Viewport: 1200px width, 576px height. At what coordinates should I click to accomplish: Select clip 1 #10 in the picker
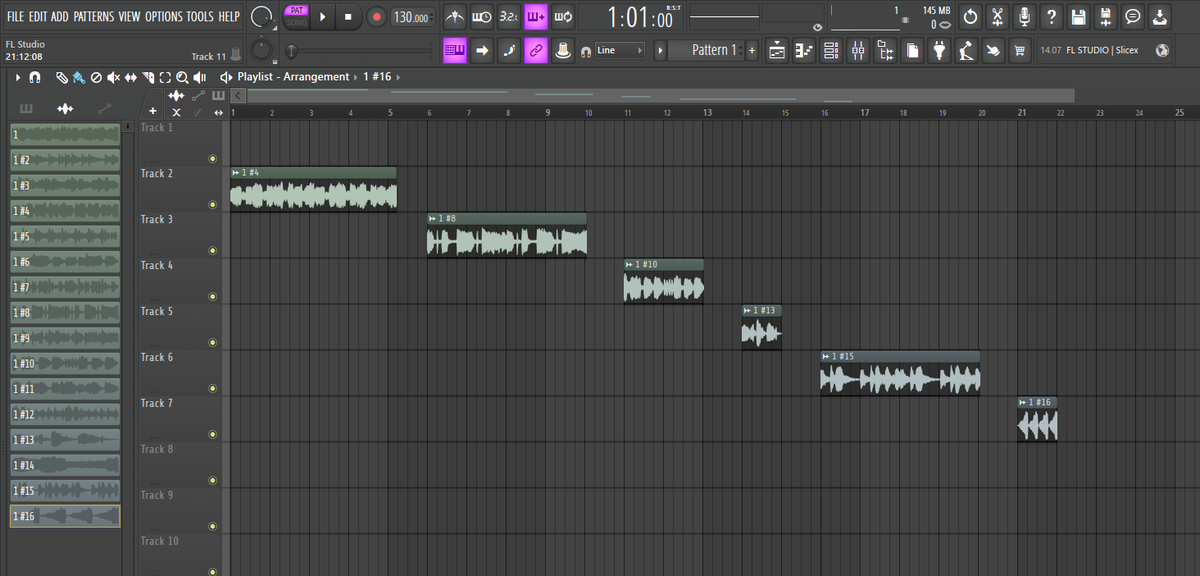[65, 363]
